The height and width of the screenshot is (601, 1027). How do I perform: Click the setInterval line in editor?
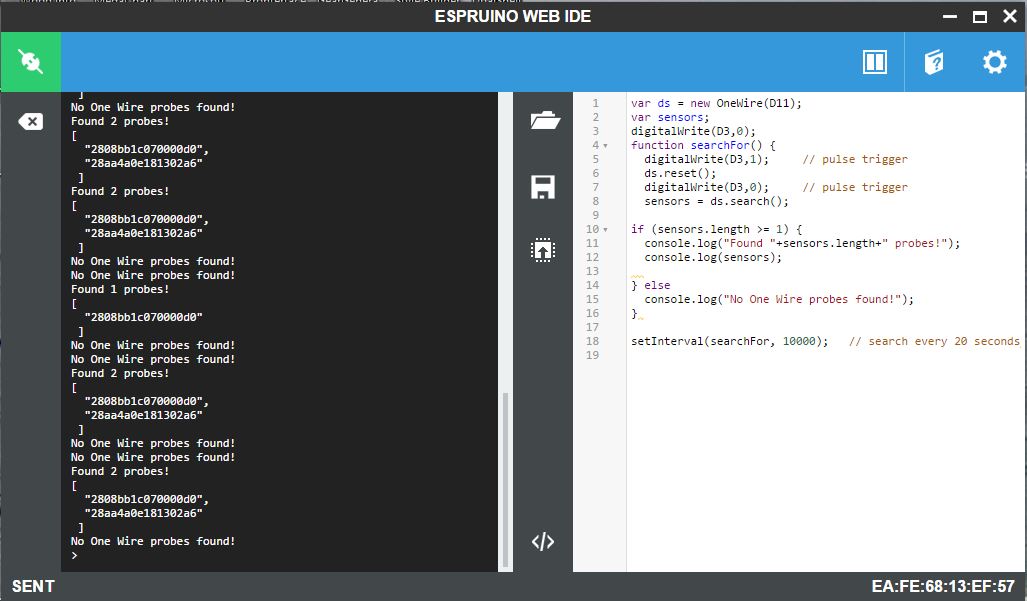click(x=825, y=341)
